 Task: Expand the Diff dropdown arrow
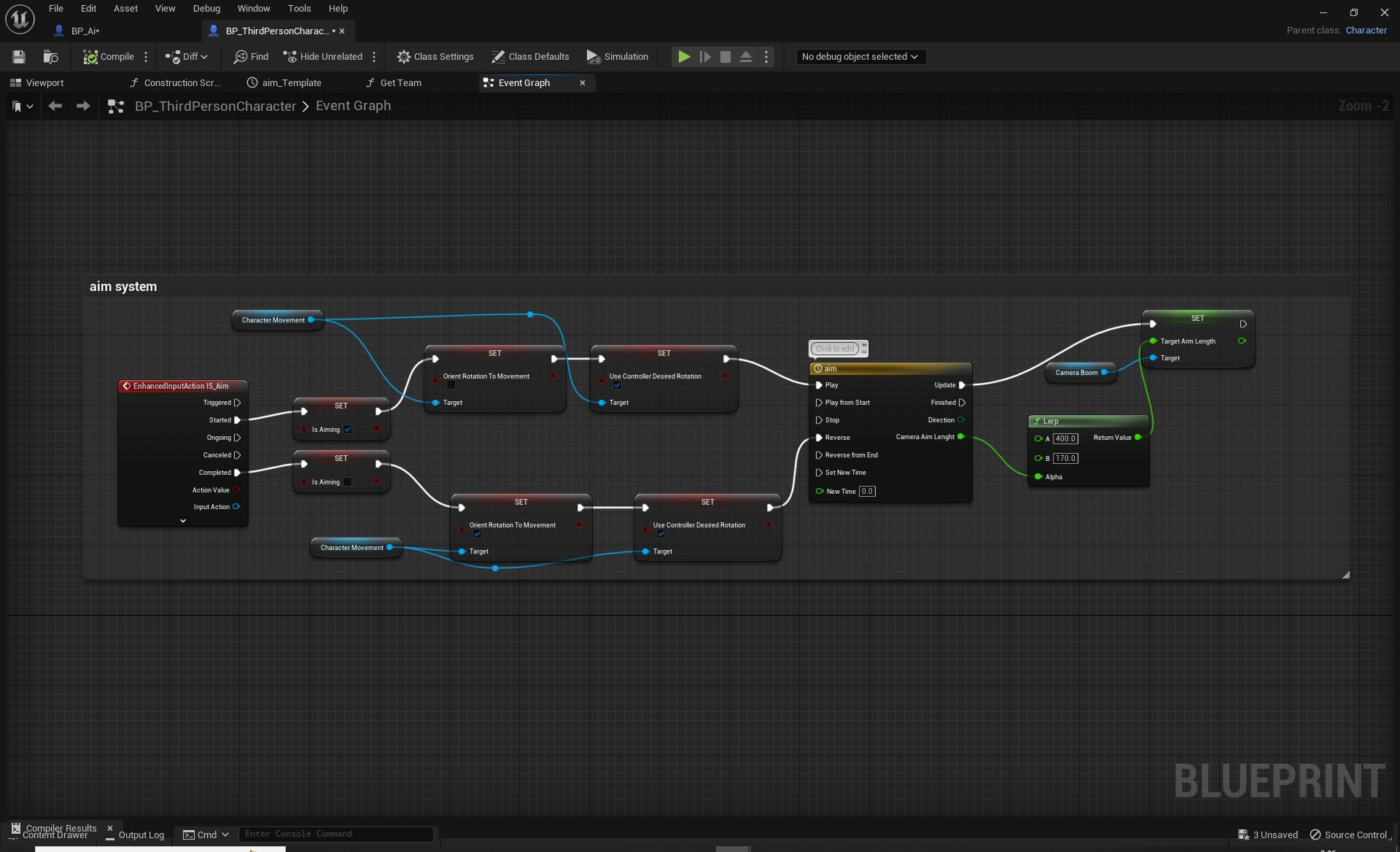coord(204,57)
